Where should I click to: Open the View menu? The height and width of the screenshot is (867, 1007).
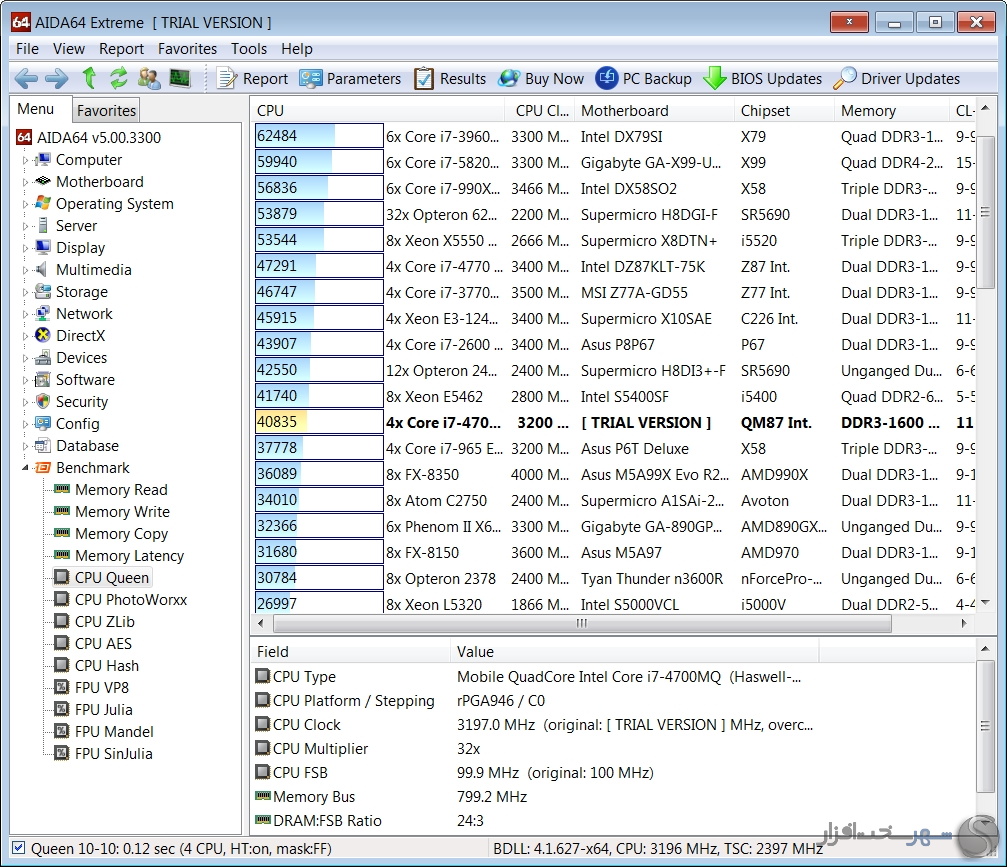click(69, 49)
